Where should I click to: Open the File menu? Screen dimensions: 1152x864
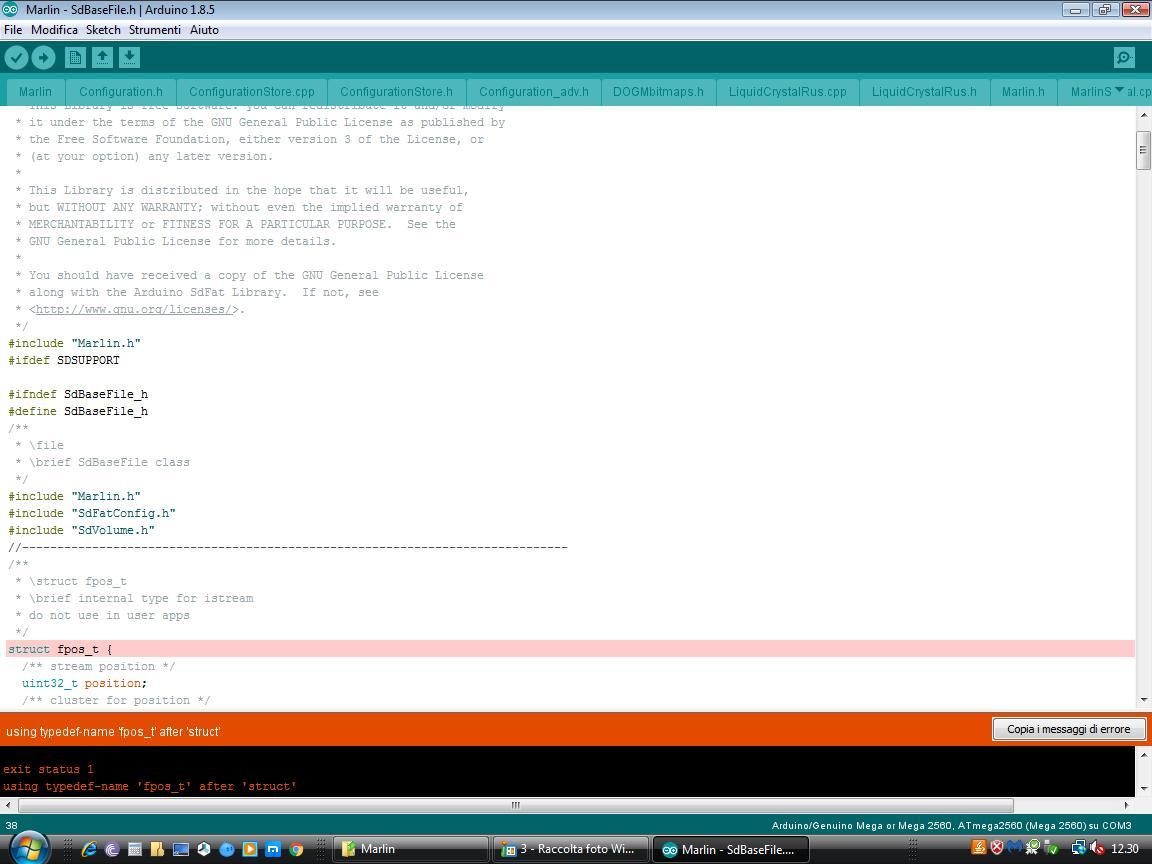click(x=13, y=30)
